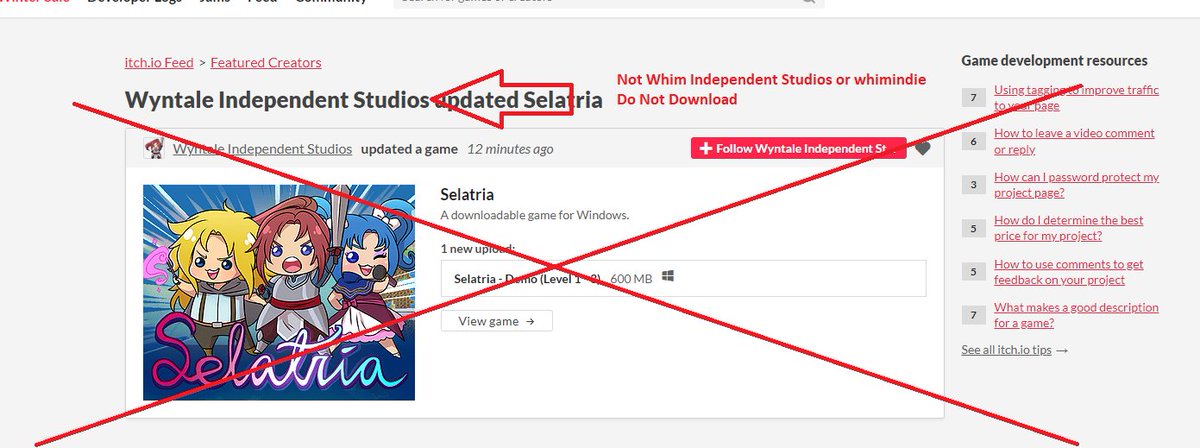
Task: Click the 'Game development resources' heading
Action: [1054, 61]
